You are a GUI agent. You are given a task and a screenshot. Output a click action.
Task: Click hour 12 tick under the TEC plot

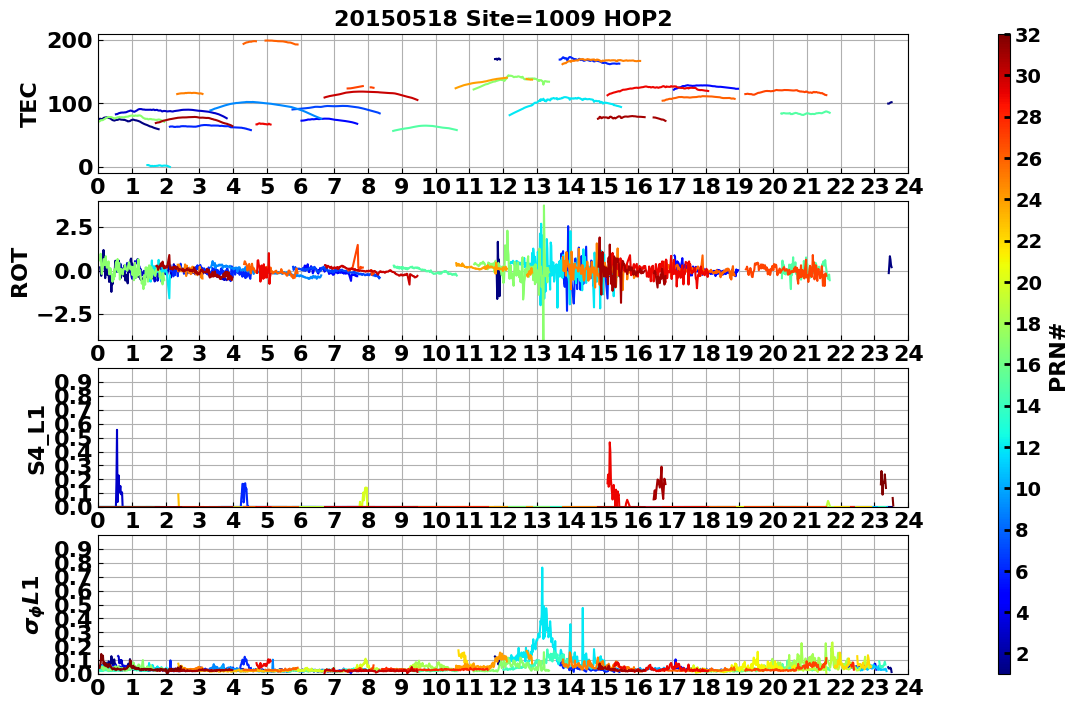[x=503, y=186]
